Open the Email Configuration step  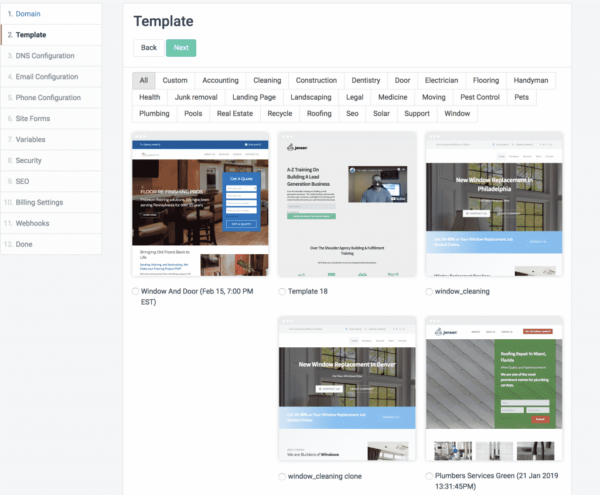51,77
